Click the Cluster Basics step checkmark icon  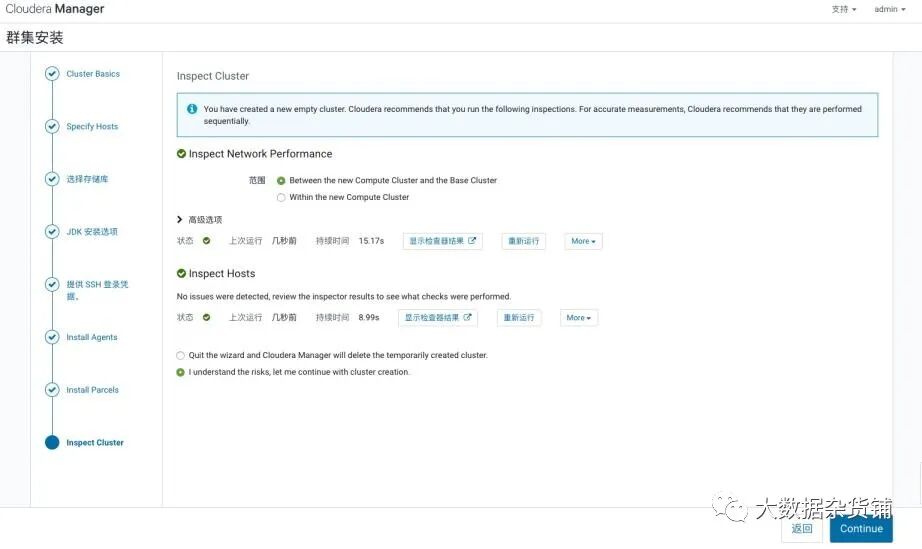[52, 73]
